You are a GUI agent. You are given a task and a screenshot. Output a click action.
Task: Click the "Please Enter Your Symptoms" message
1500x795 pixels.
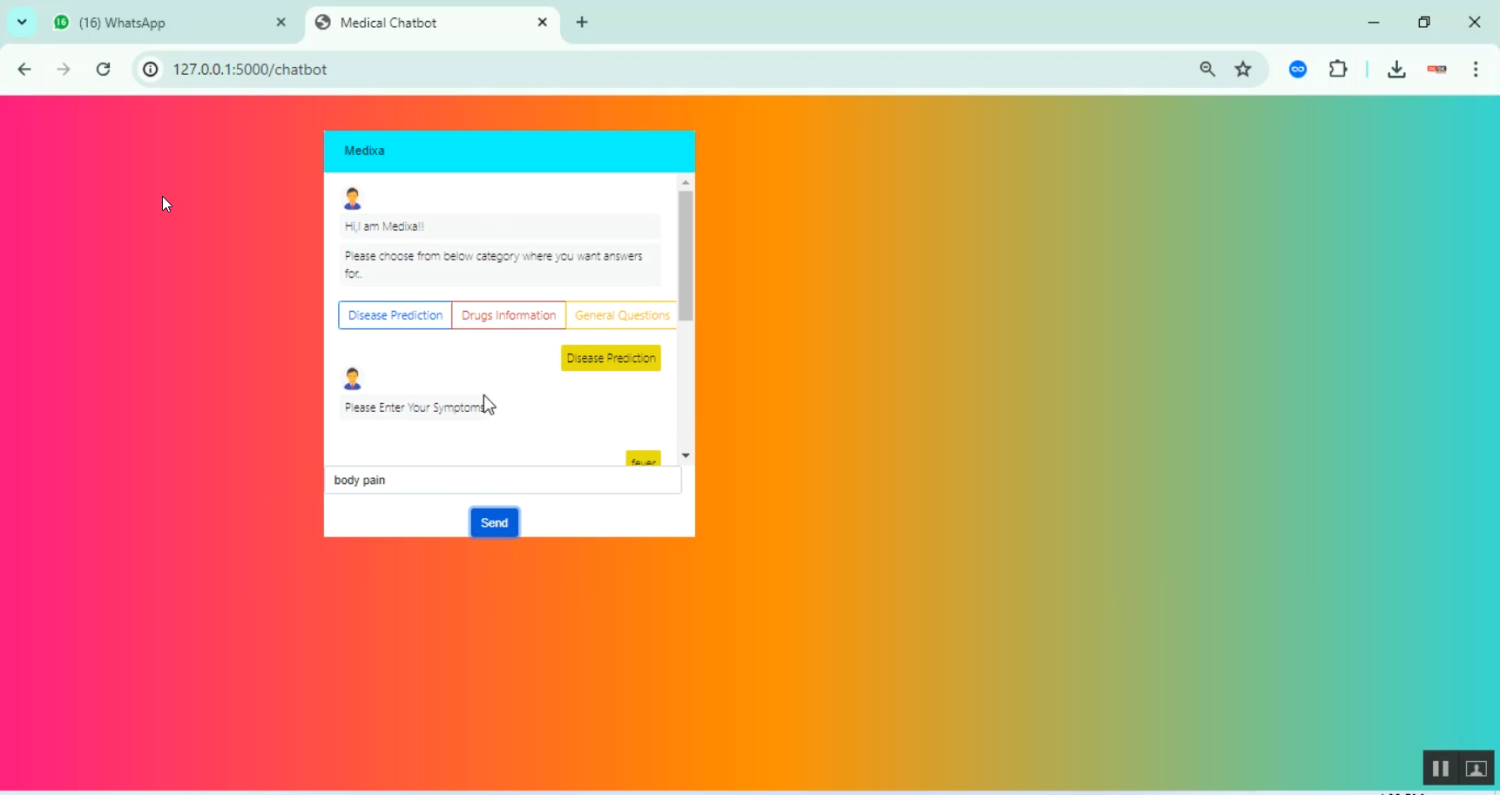[415, 408]
